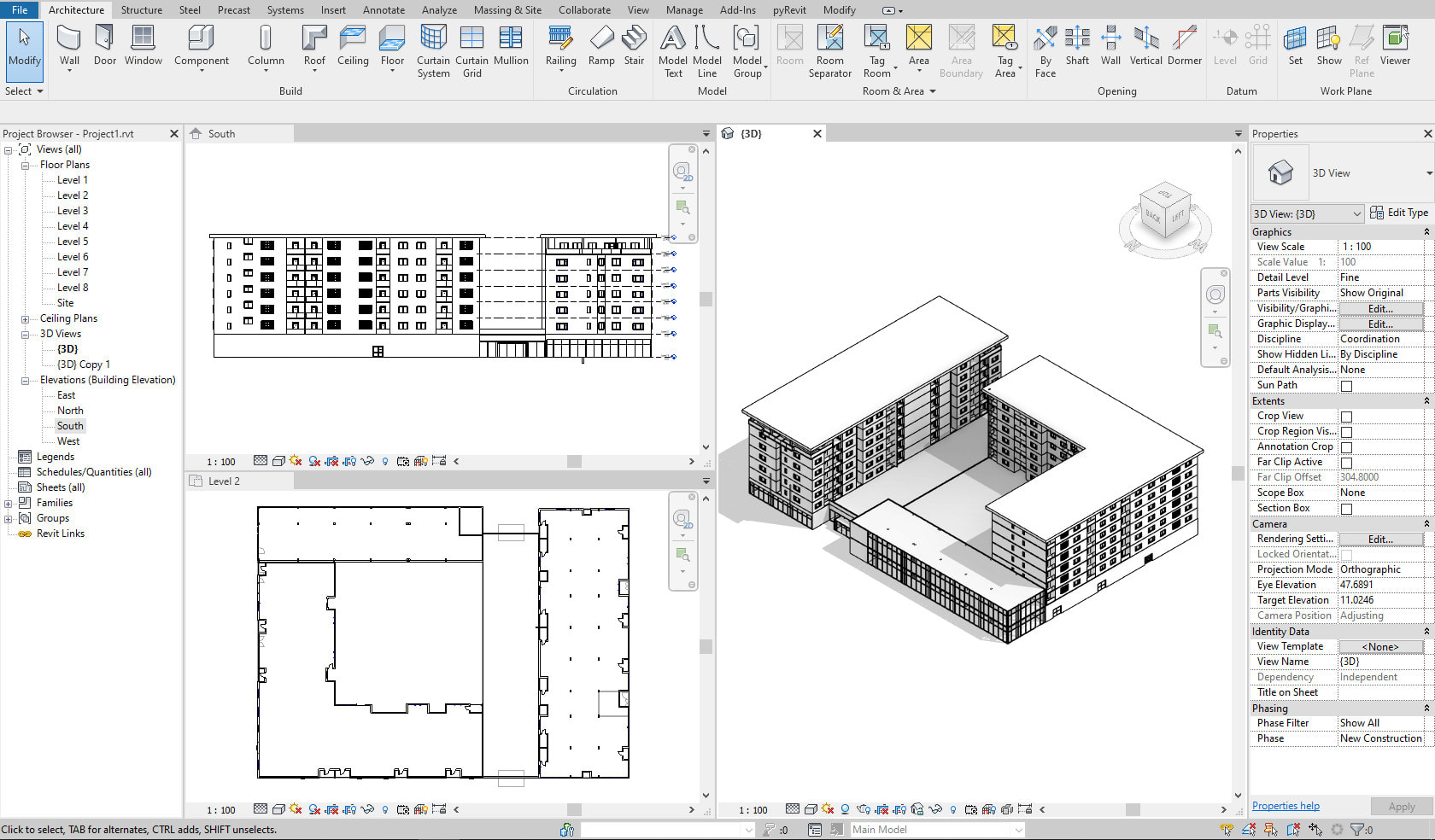The height and width of the screenshot is (840, 1435).
Task: Select the Wall tool in the ribbon
Action: coord(69,45)
